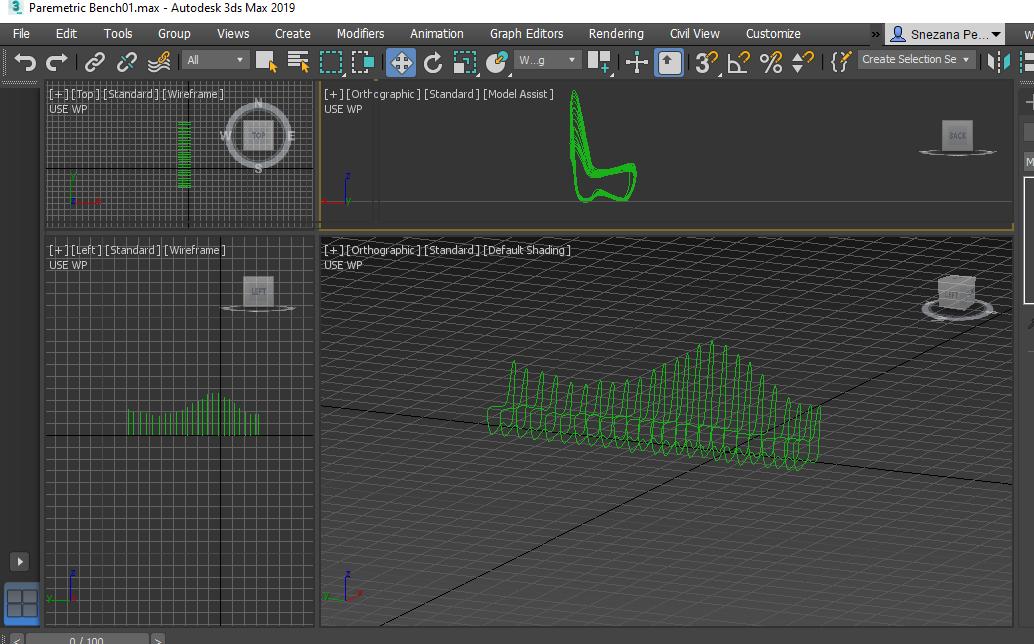
Task: Choose the Select Object arrow tool
Action: tap(266, 62)
